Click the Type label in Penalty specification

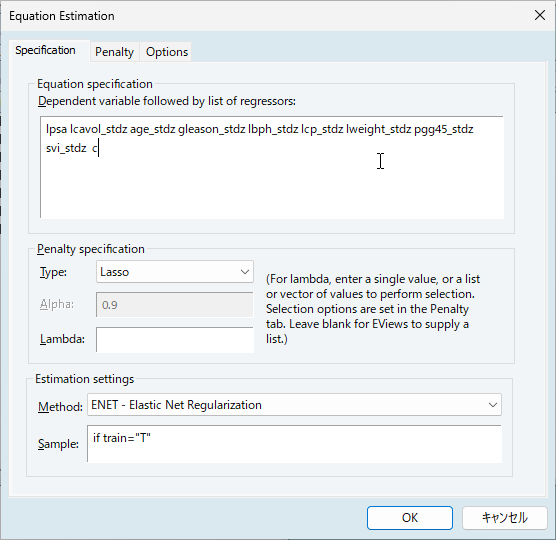pyautogui.click(x=53, y=272)
